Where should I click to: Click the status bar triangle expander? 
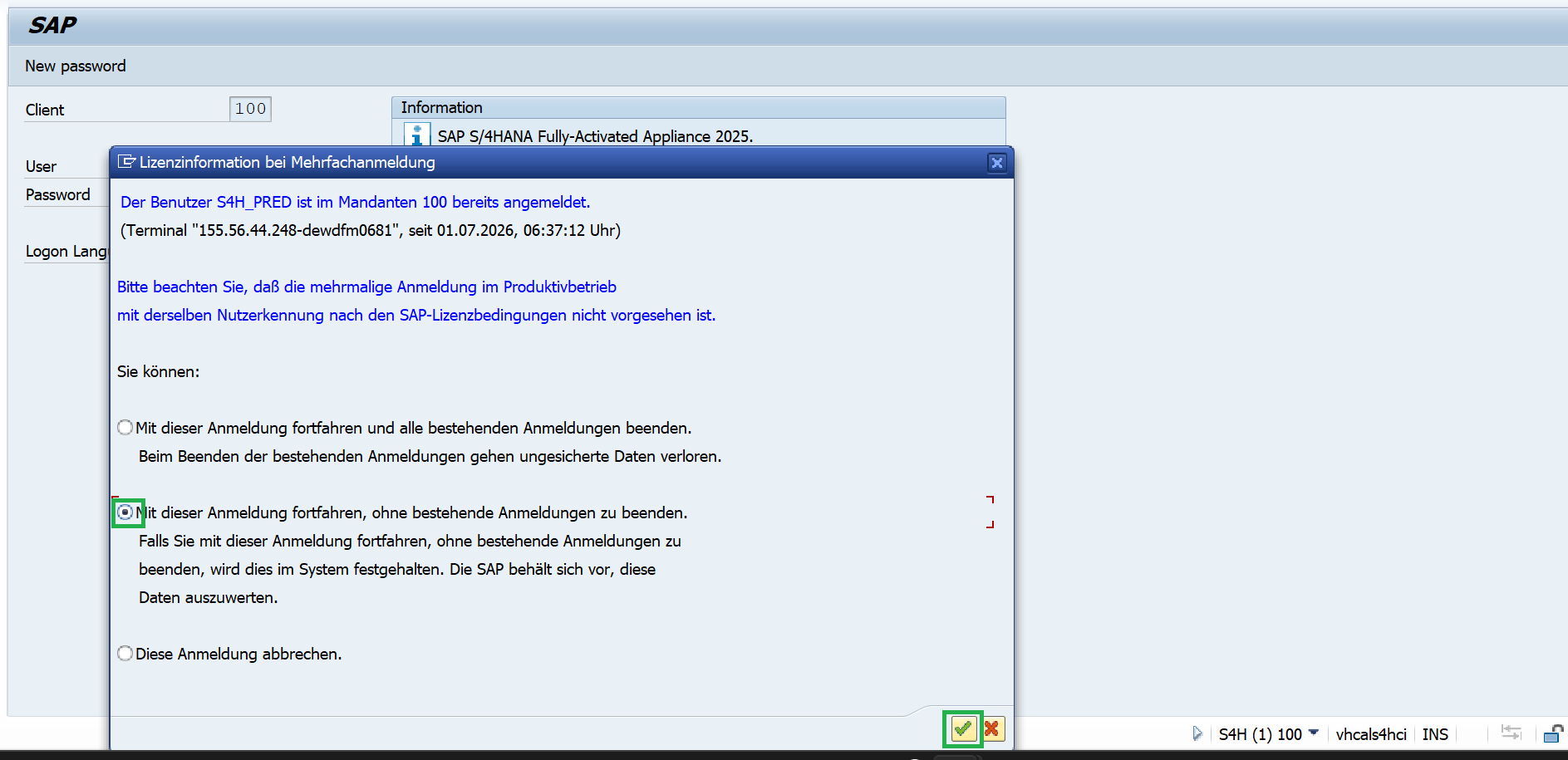pos(1197,733)
